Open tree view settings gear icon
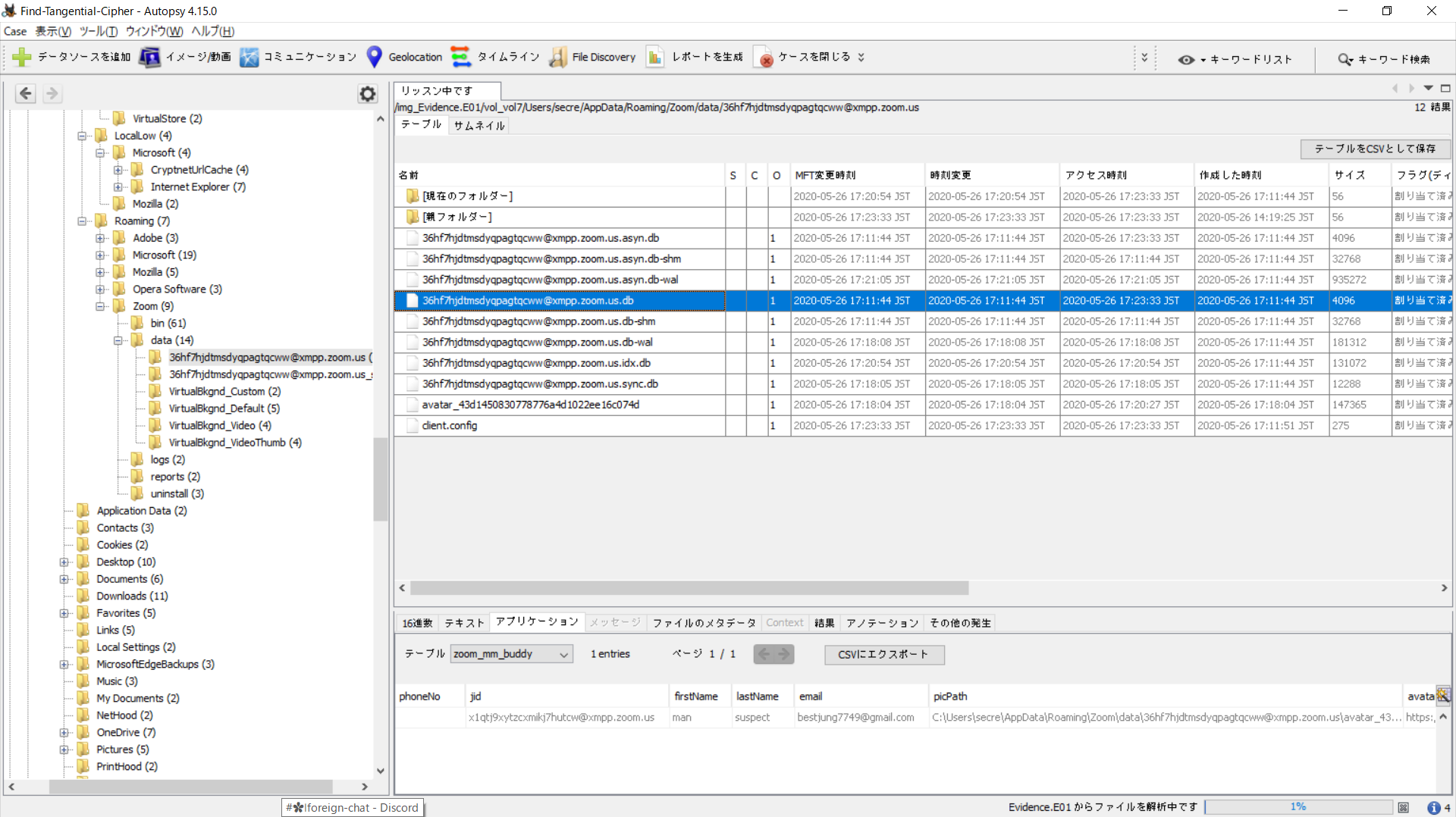Screen dimensions: 1456x817 click(368, 94)
